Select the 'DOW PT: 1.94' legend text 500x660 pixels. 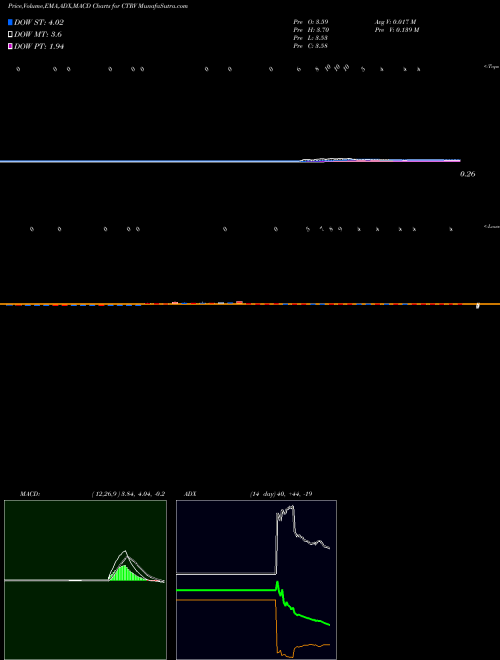(39, 46)
